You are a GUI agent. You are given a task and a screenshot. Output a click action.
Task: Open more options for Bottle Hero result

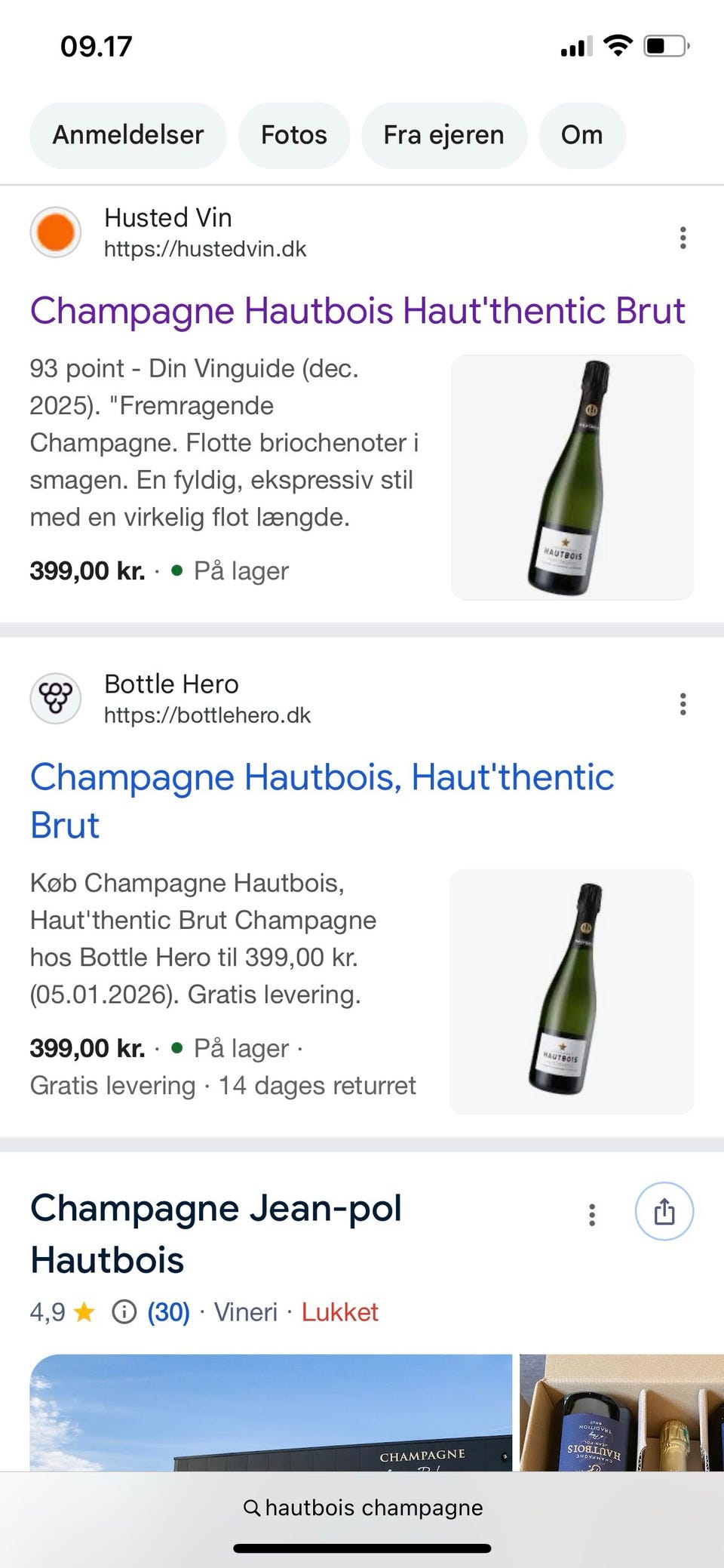(x=683, y=704)
